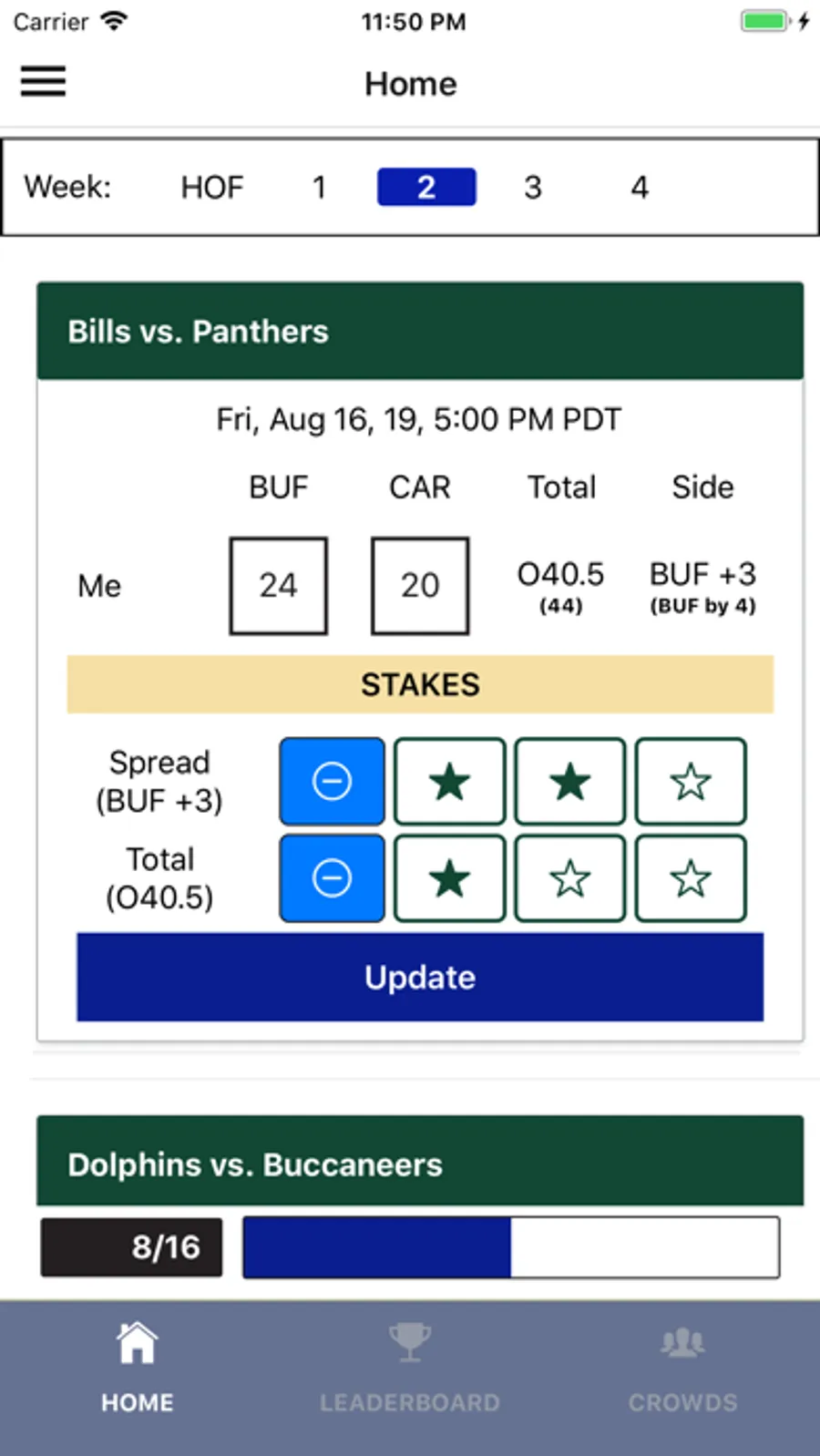The height and width of the screenshot is (1456, 820).
Task: Open the Crowds tab
Action: pyautogui.click(x=682, y=1367)
